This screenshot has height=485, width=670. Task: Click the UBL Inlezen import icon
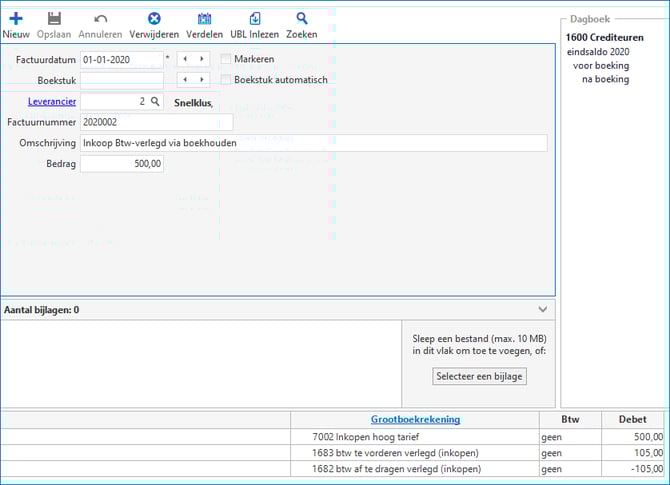(255, 18)
